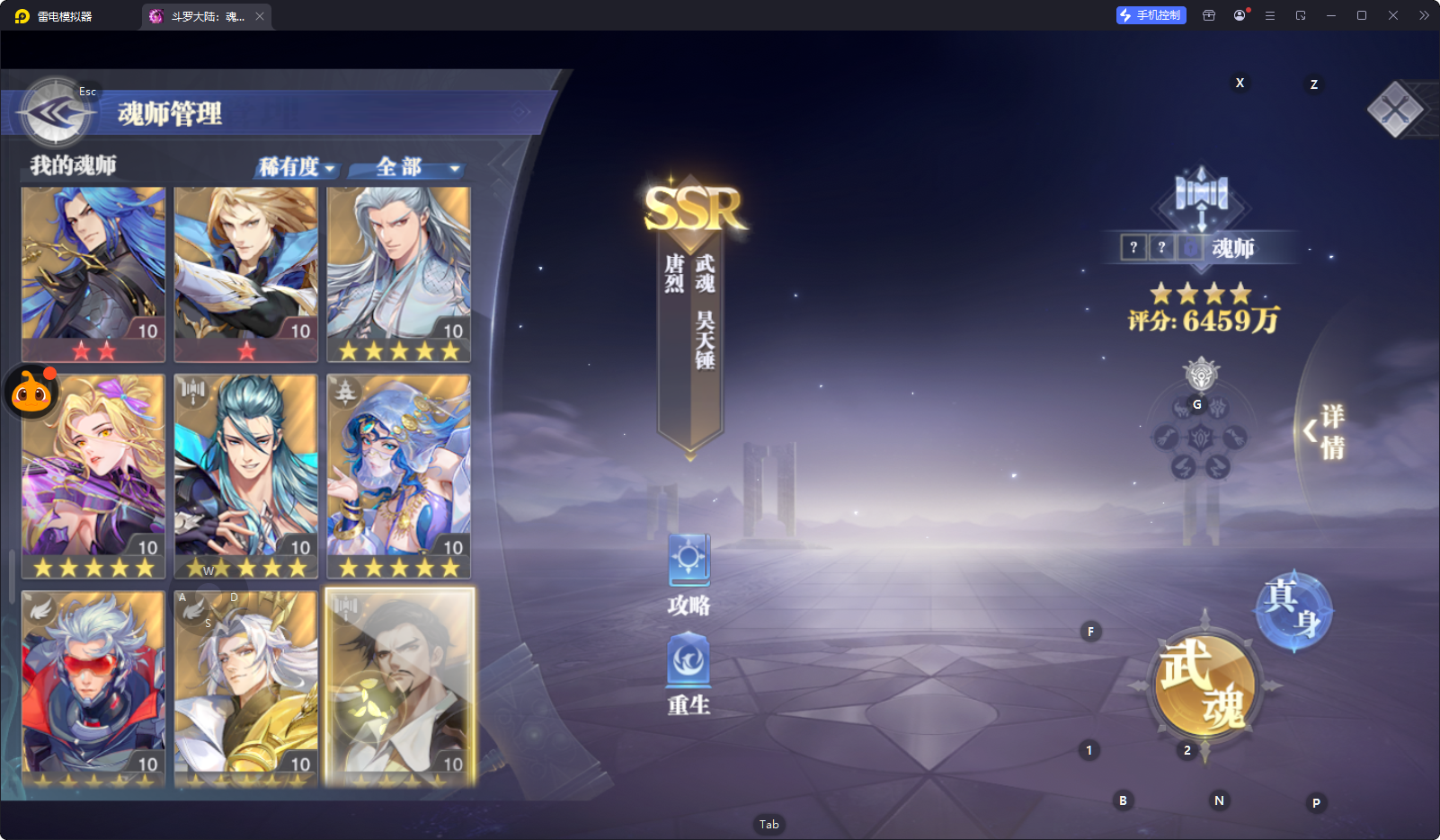Click the second question mark slot
Screen dimensions: 1440x840
[x=1161, y=247]
